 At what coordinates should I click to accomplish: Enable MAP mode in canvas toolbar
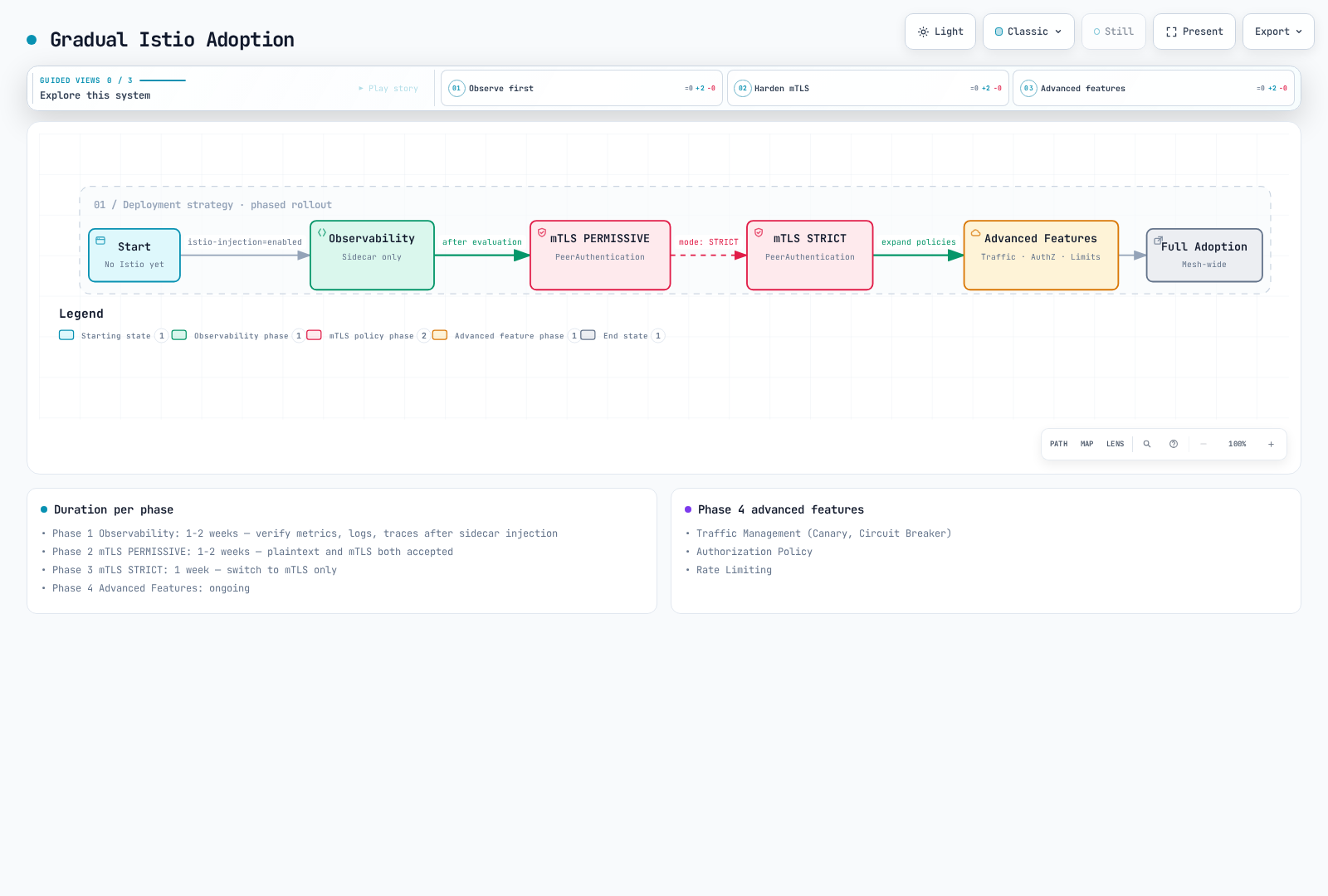[1086, 444]
